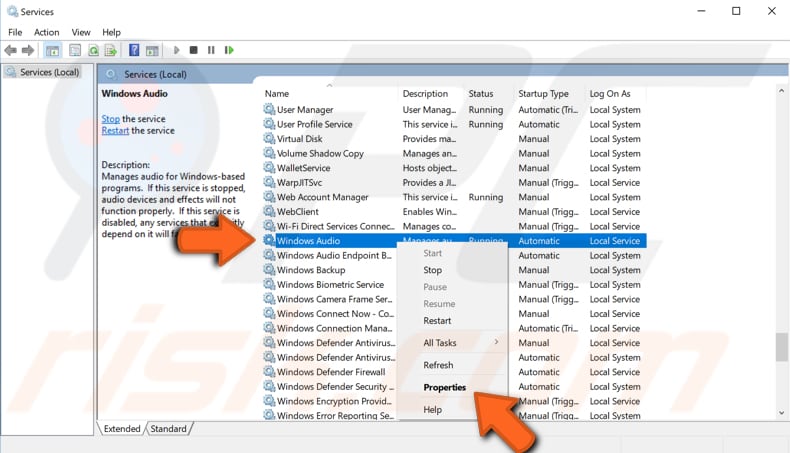The width and height of the screenshot is (790, 453).
Task: Click the vertical scrollbar thumb of the list
Action: [781, 347]
